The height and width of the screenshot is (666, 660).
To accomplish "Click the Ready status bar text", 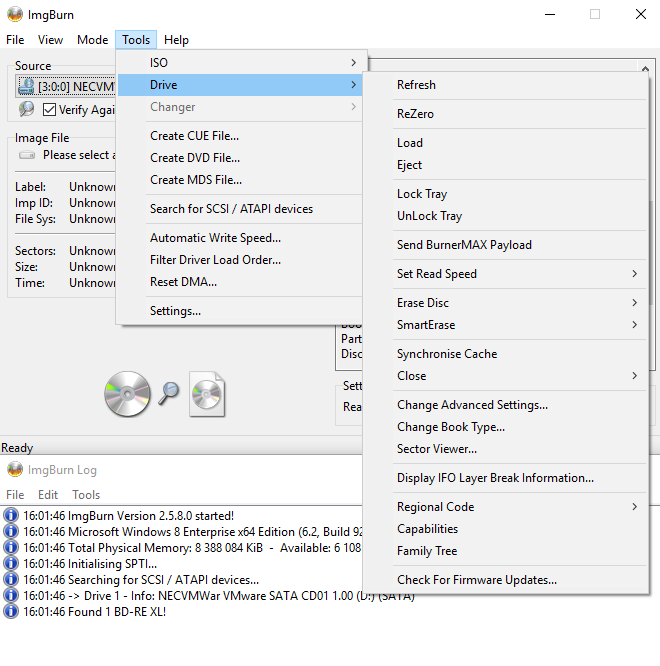I will pos(17,448).
